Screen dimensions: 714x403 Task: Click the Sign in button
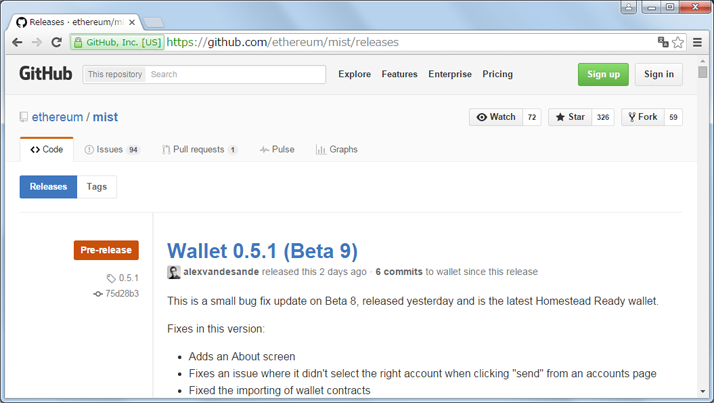click(x=658, y=74)
